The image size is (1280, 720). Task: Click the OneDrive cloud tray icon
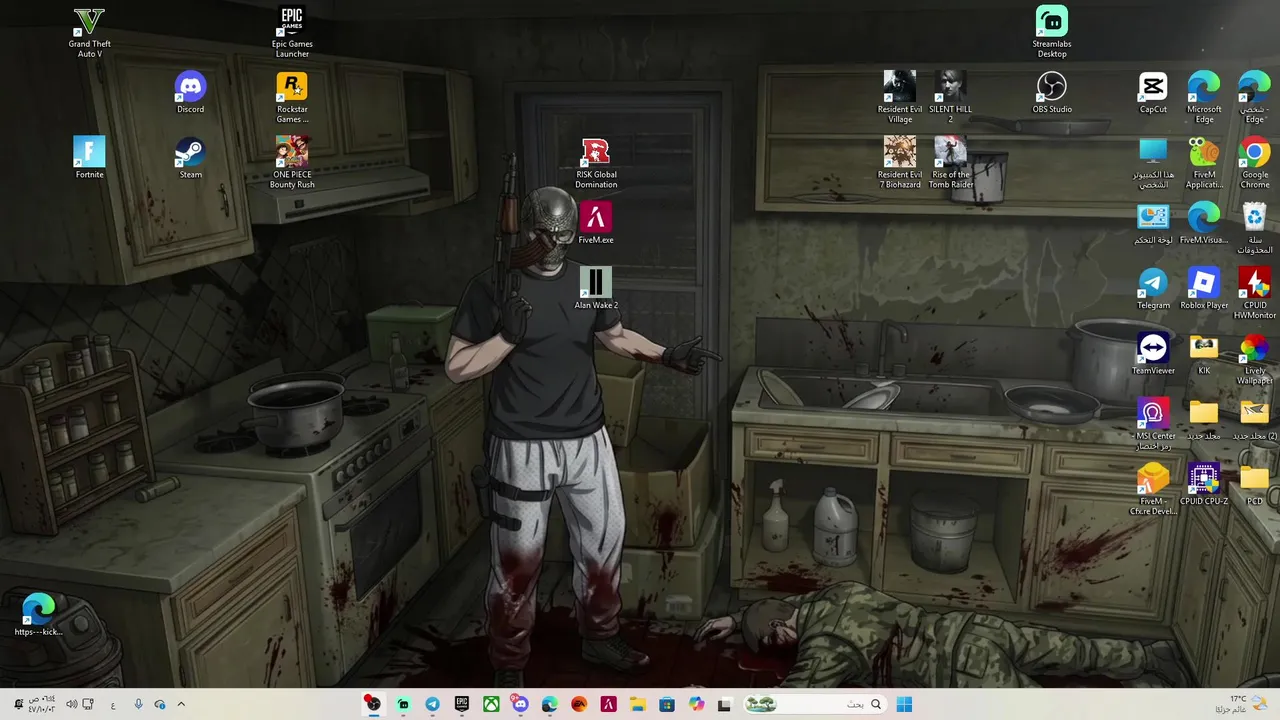160,704
